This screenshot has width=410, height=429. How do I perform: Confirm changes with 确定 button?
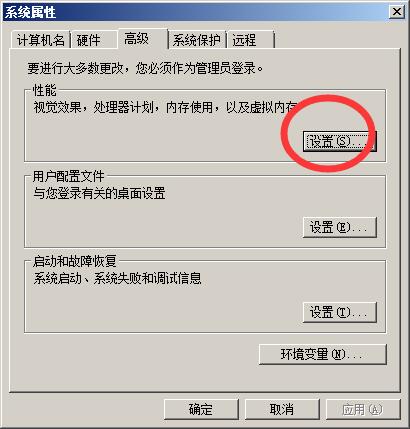[201, 409]
